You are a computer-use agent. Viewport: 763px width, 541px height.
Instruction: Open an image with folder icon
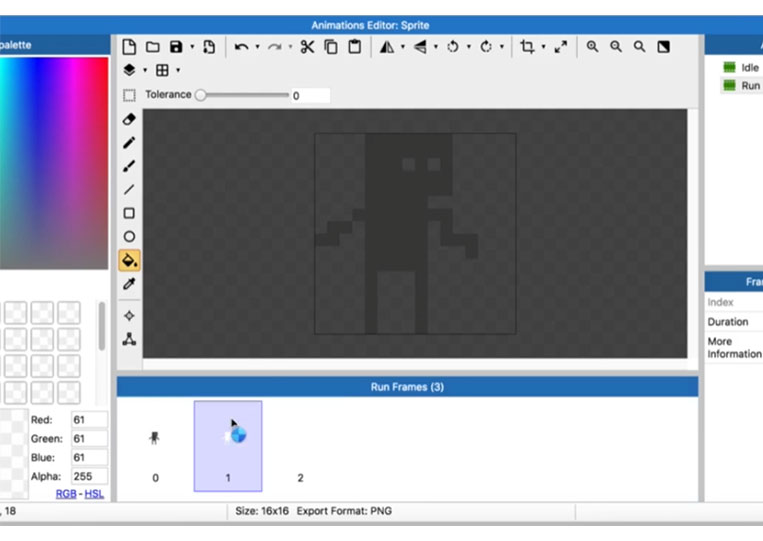pyautogui.click(x=153, y=47)
